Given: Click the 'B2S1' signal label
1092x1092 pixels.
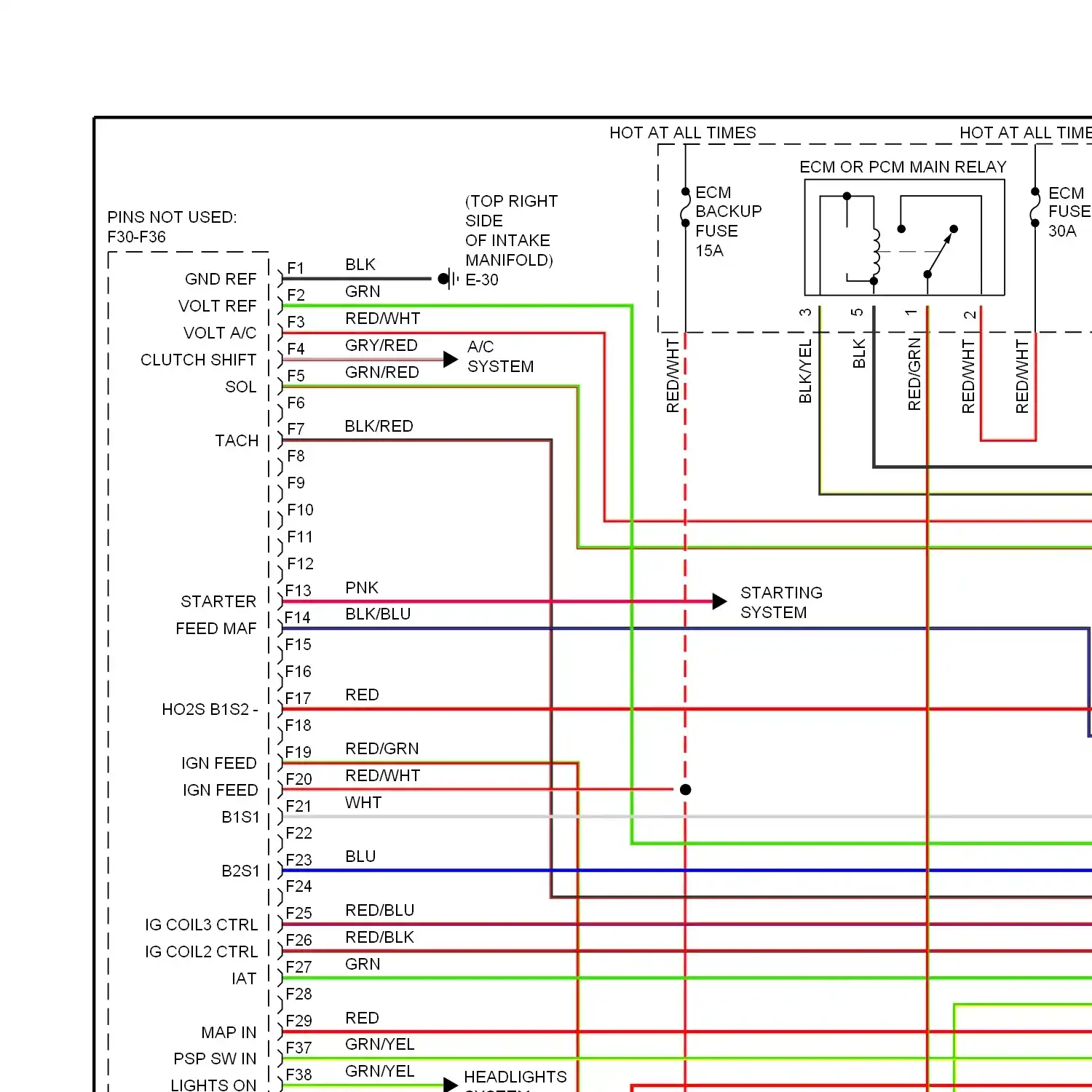Looking at the screenshot, I should pyautogui.click(x=240, y=871).
